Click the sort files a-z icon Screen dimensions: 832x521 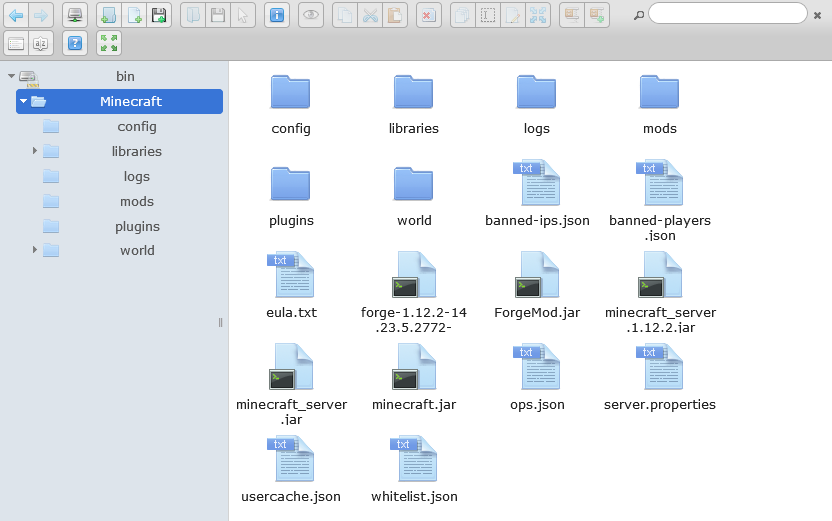[x=41, y=43]
